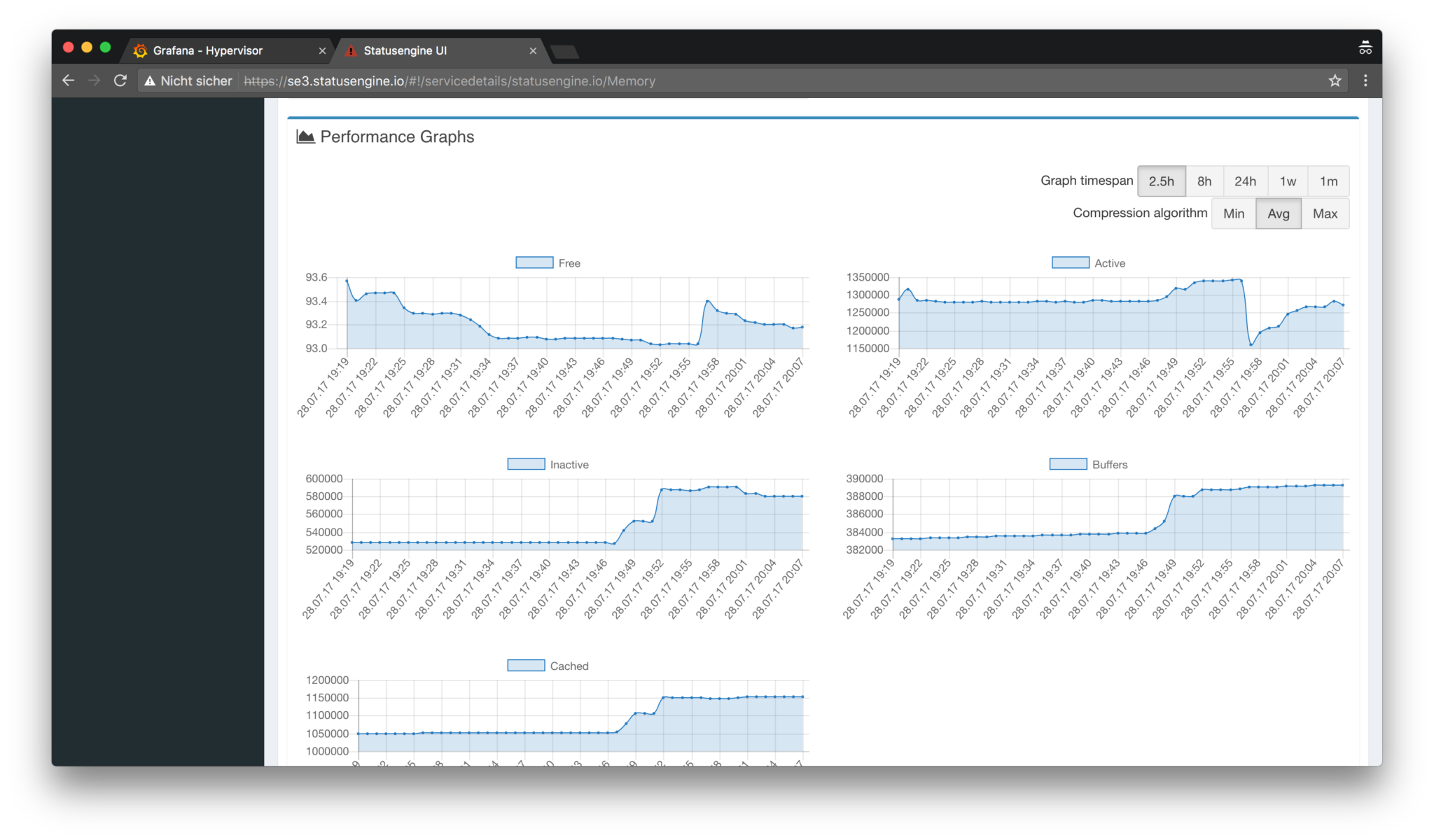The width and height of the screenshot is (1434, 840).
Task: Toggle the Buffers dataset legend swatch
Action: 1068,464
